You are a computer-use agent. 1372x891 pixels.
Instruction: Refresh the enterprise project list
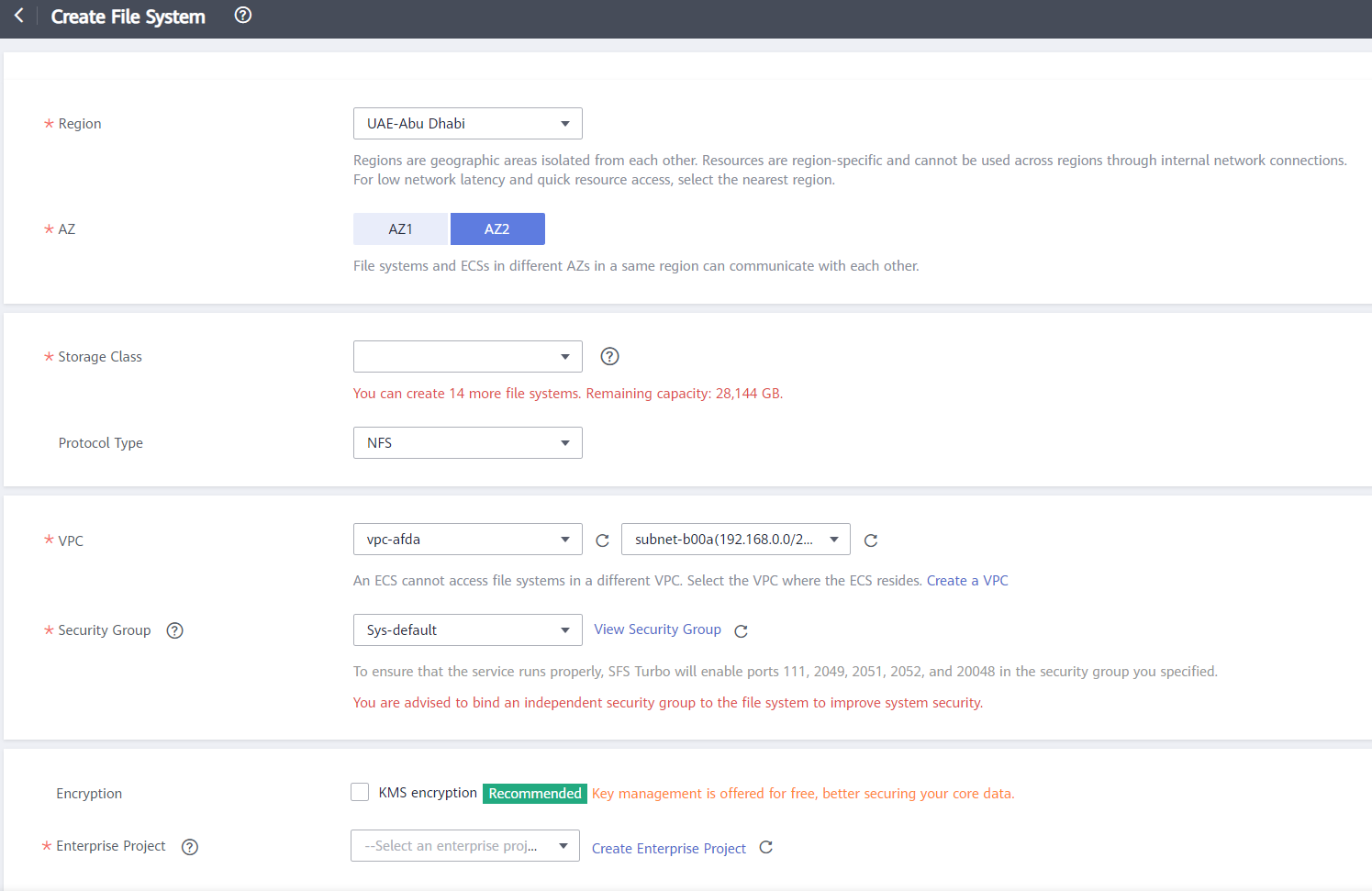tap(766, 848)
